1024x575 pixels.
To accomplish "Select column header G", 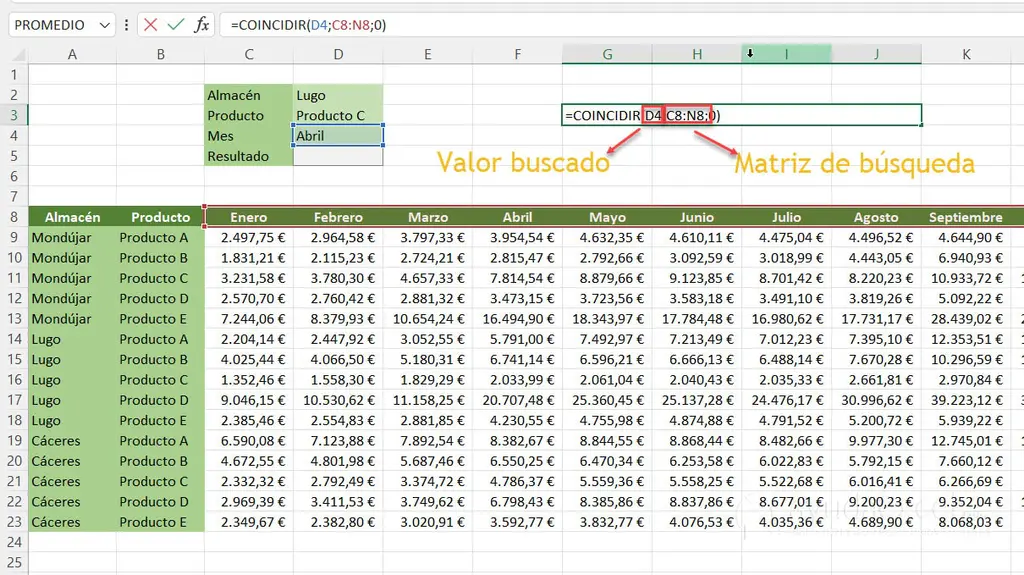I will tap(607, 54).
